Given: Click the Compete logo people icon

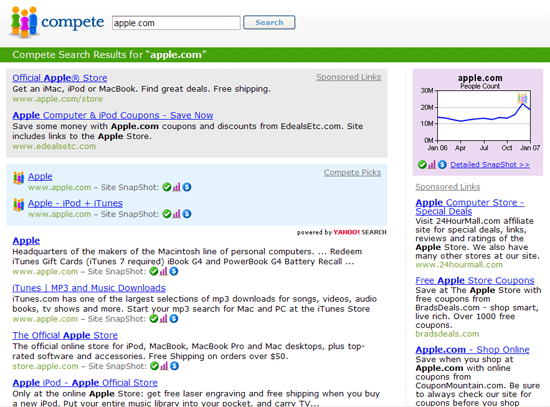Looking at the screenshot, I should point(24,22).
